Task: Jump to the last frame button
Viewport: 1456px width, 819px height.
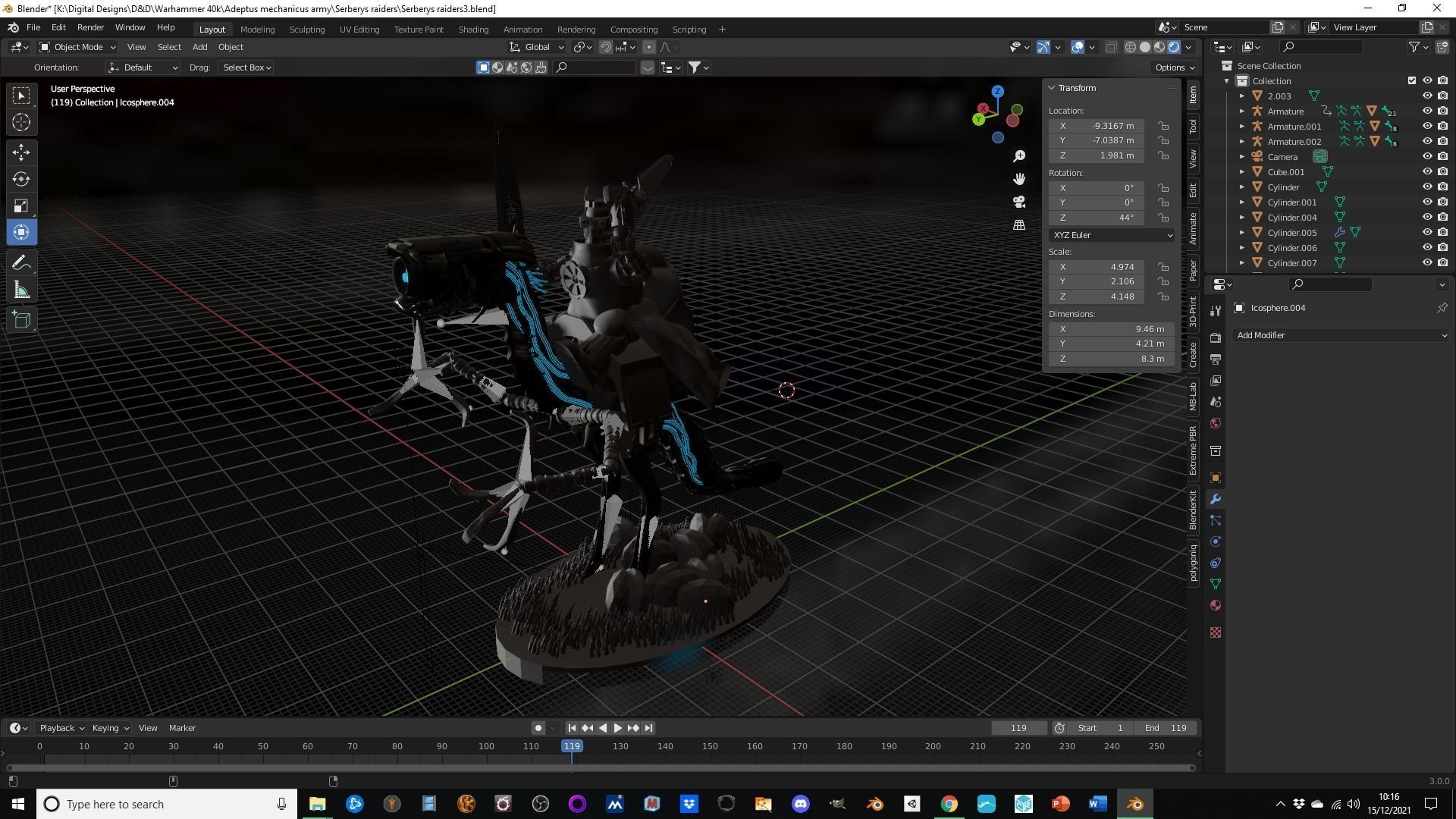Action: (648, 728)
